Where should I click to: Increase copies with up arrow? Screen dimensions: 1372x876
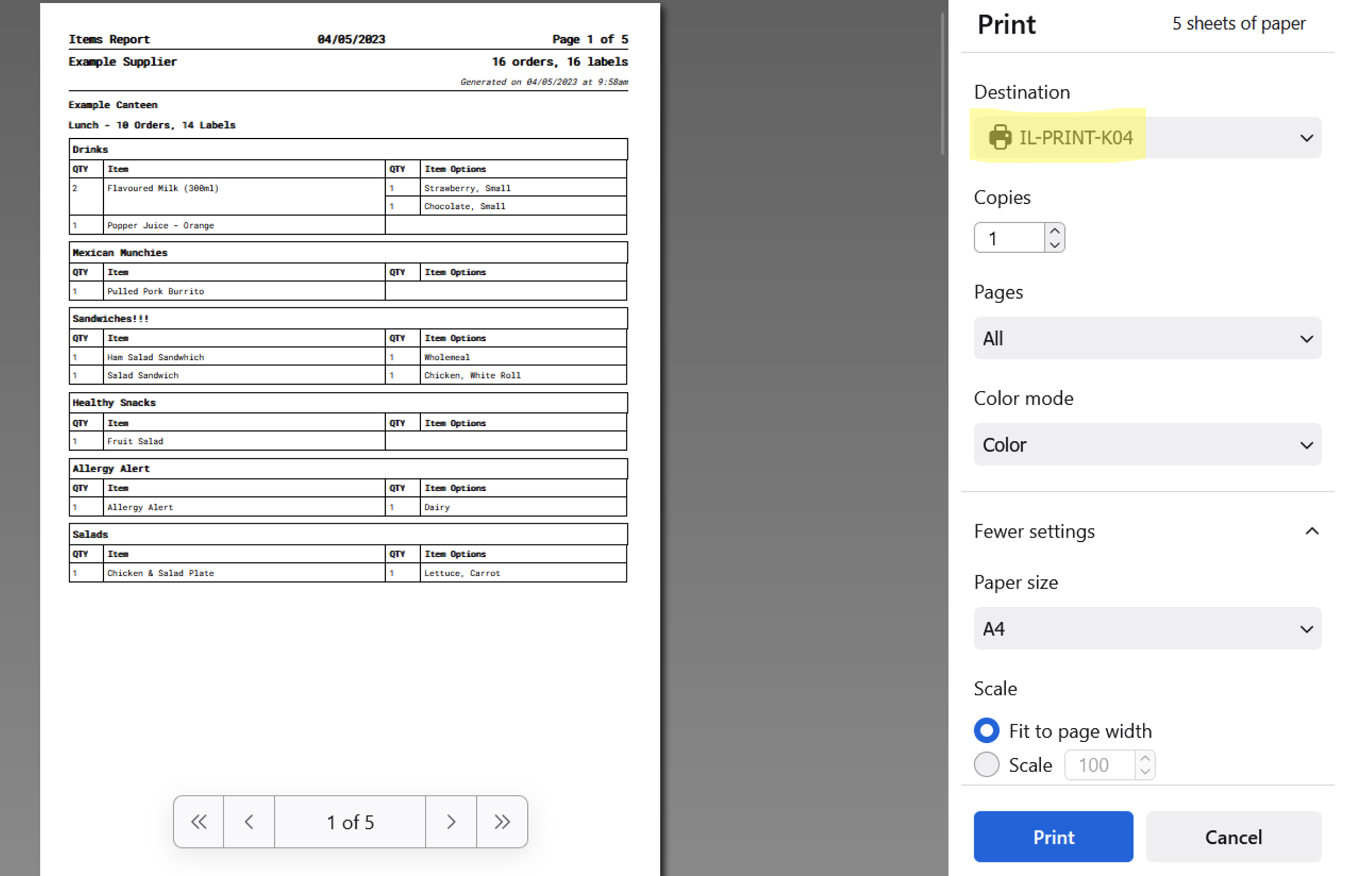(x=1055, y=231)
